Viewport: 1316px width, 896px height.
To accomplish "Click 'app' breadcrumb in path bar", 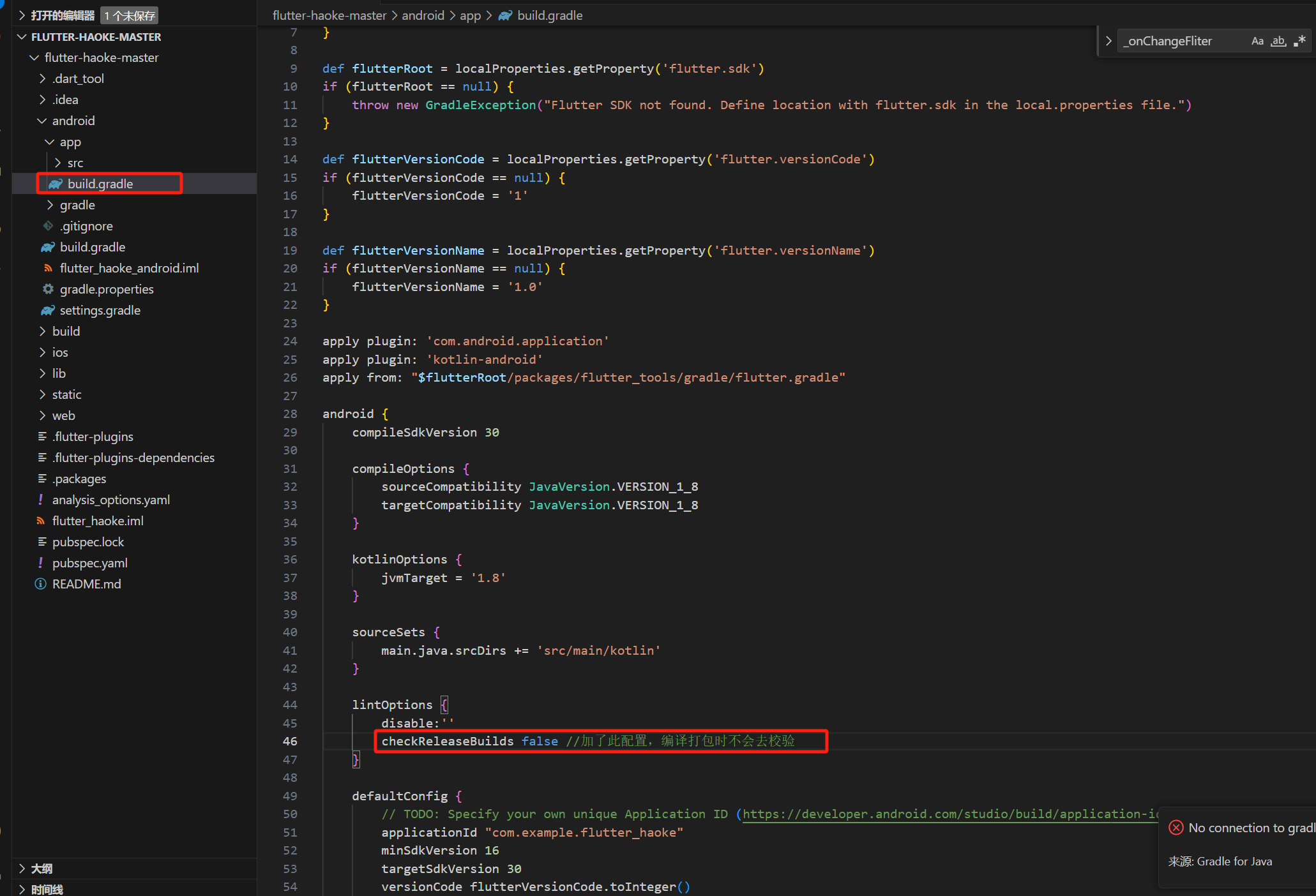I will point(470,15).
